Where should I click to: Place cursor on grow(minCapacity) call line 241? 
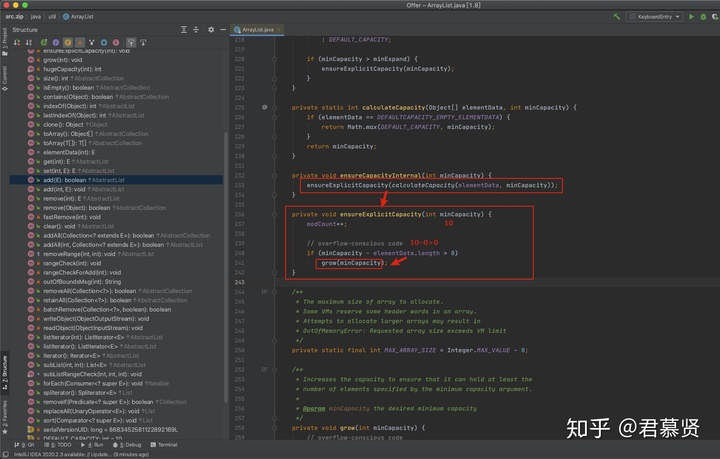coord(354,263)
